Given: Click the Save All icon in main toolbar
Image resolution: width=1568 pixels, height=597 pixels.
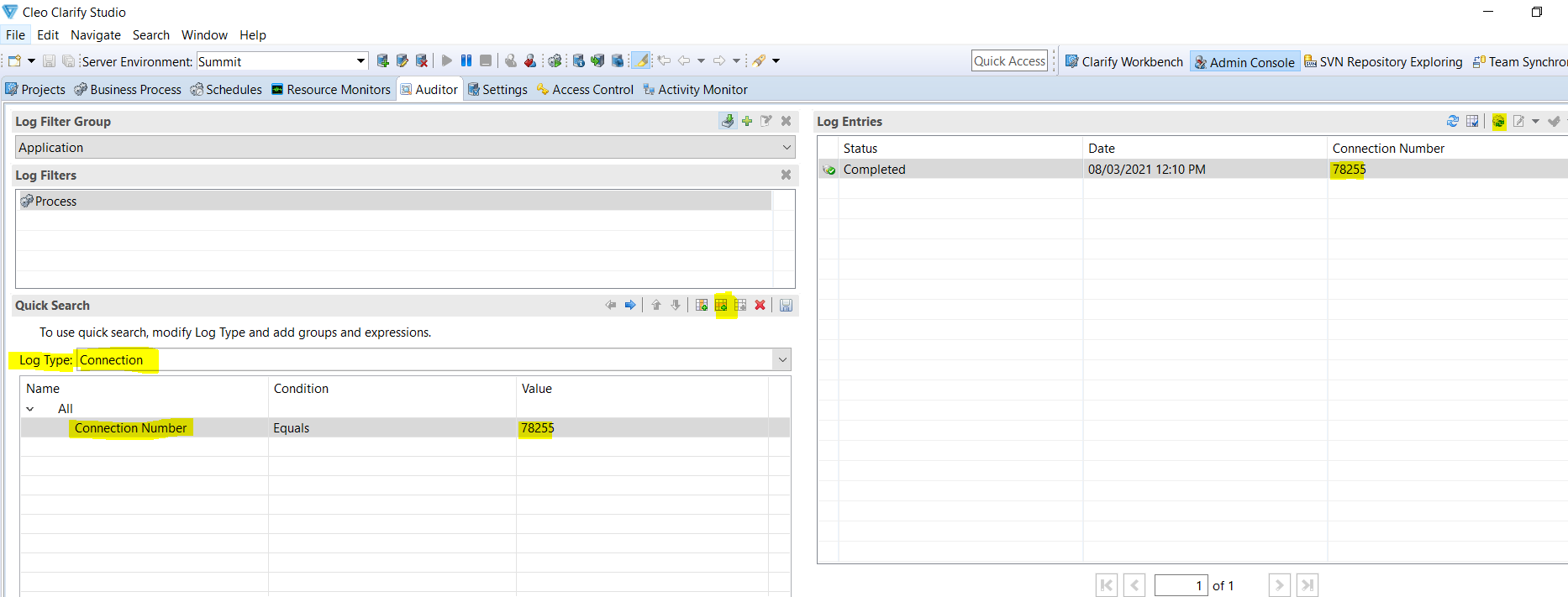Looking at the screenshot, I should coord(68,60).
